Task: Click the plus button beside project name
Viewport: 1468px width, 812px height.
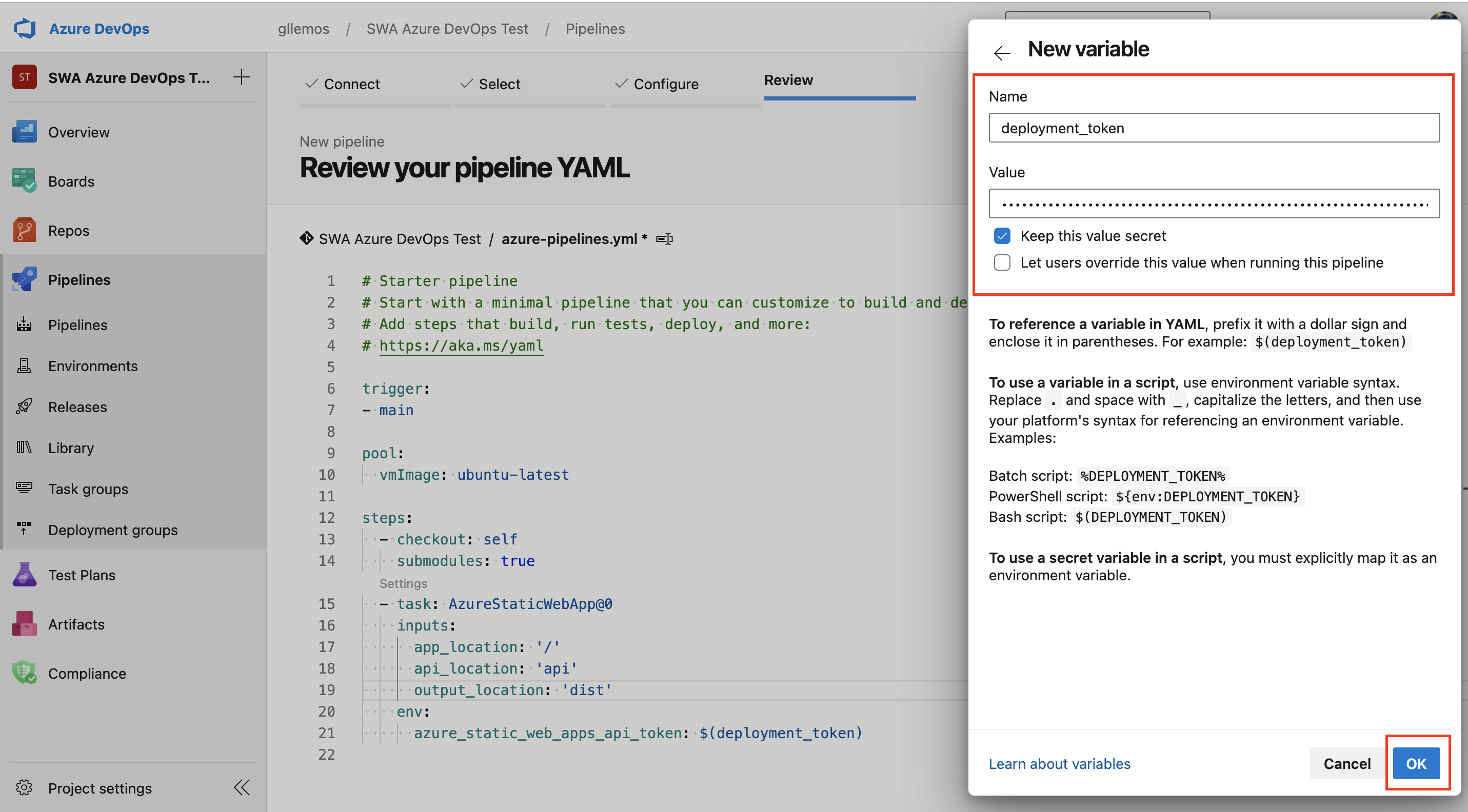Action: 241,77
